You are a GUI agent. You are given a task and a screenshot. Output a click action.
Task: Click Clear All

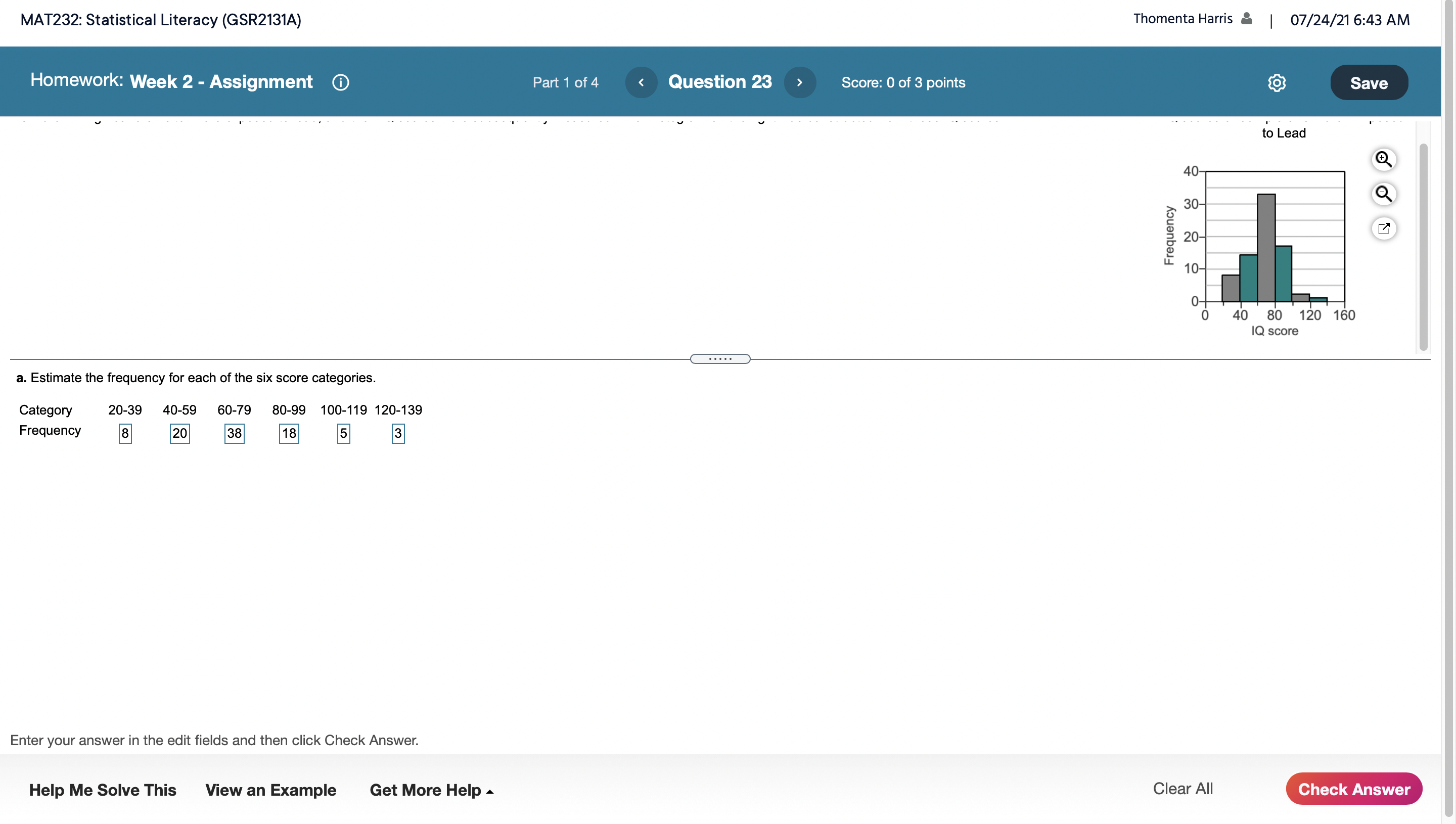[x=1182, y=789]
